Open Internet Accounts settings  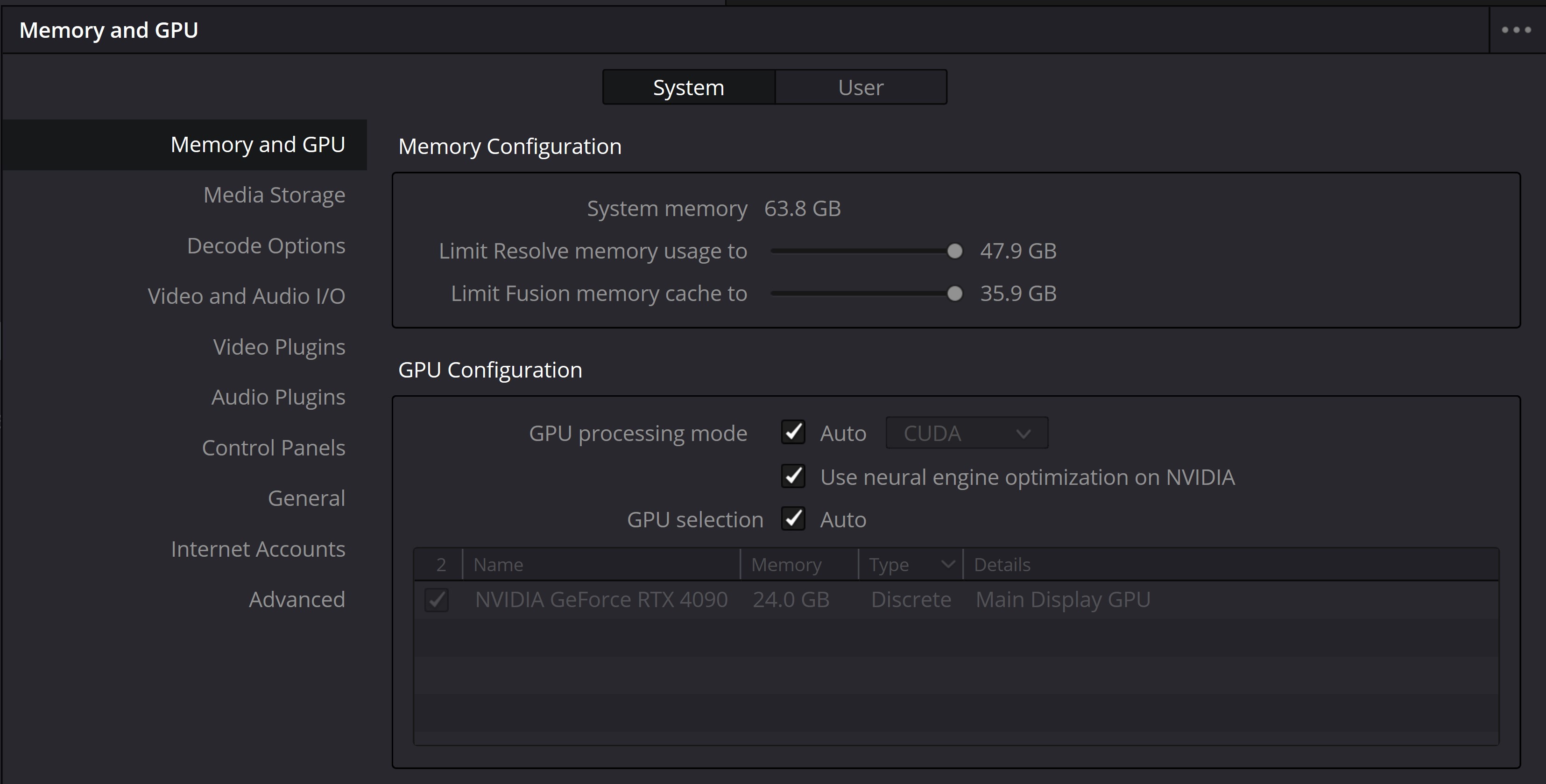[x=258, y=549]
